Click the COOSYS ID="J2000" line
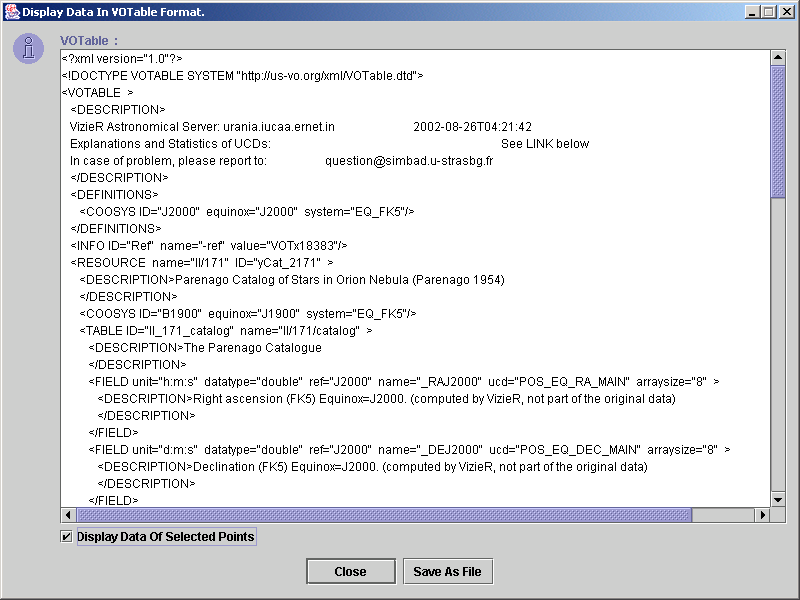The width and height of the screenshot is (800, 600). (247, 212)
